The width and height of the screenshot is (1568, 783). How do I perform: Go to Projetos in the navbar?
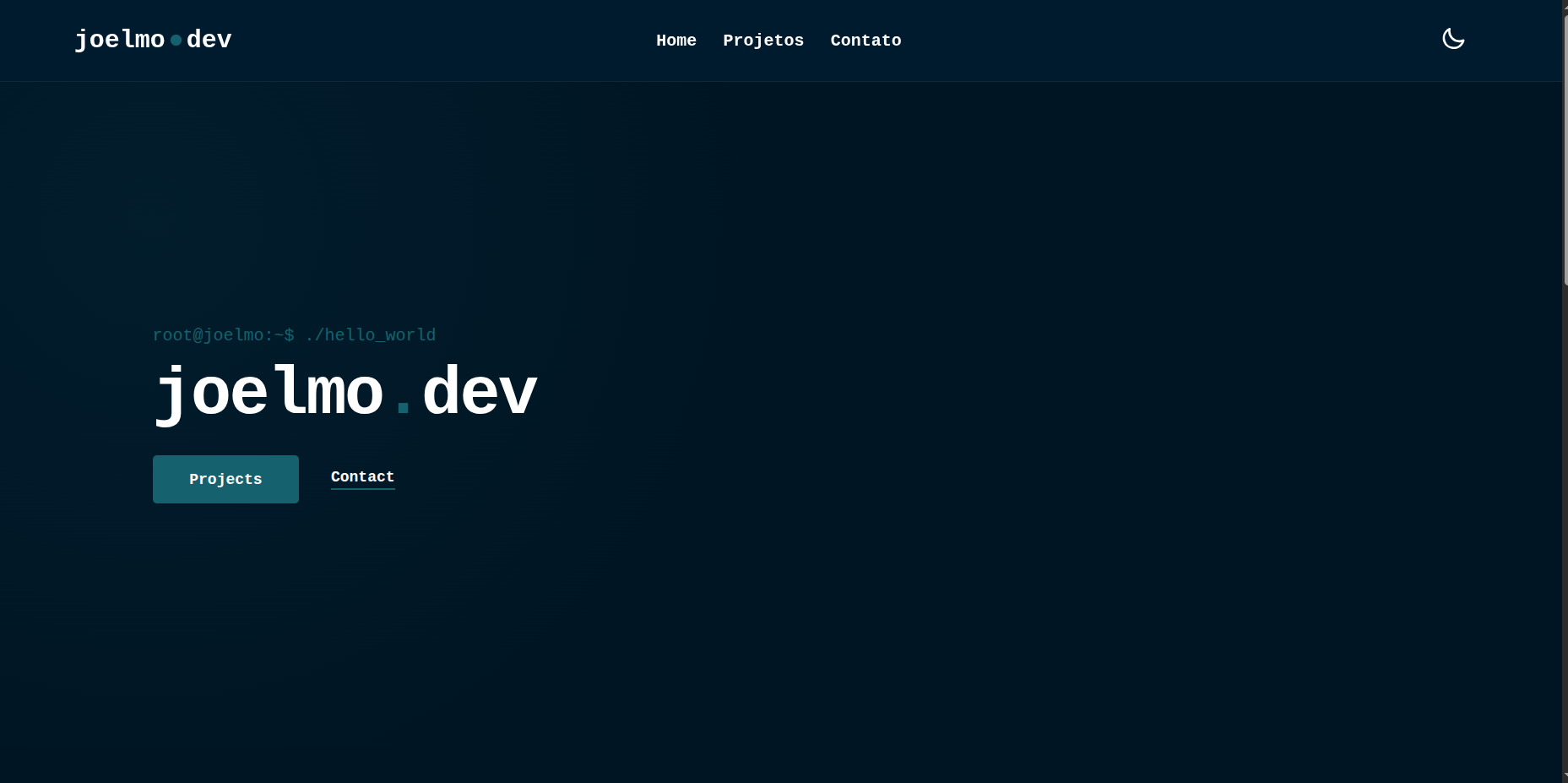(762, 41)
